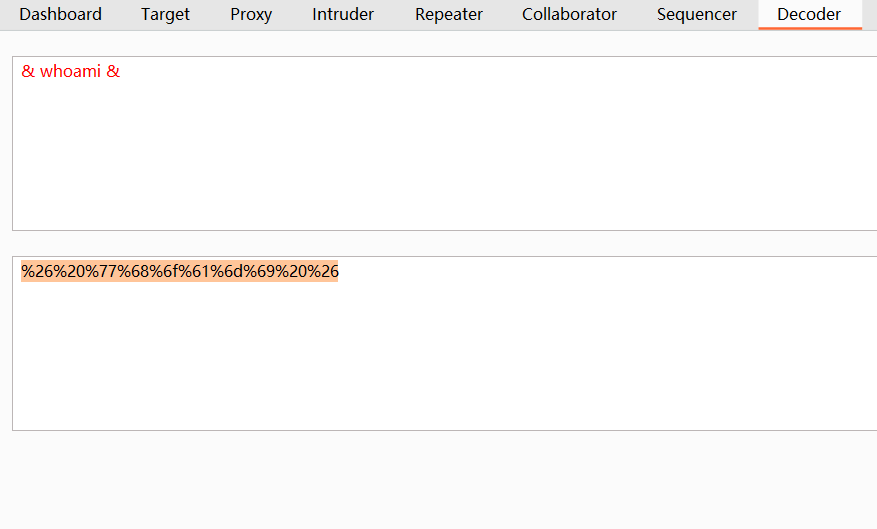This screenshot has width=877, height=529.
Task: Click the active Decoder tab
Action: [809, 14]
